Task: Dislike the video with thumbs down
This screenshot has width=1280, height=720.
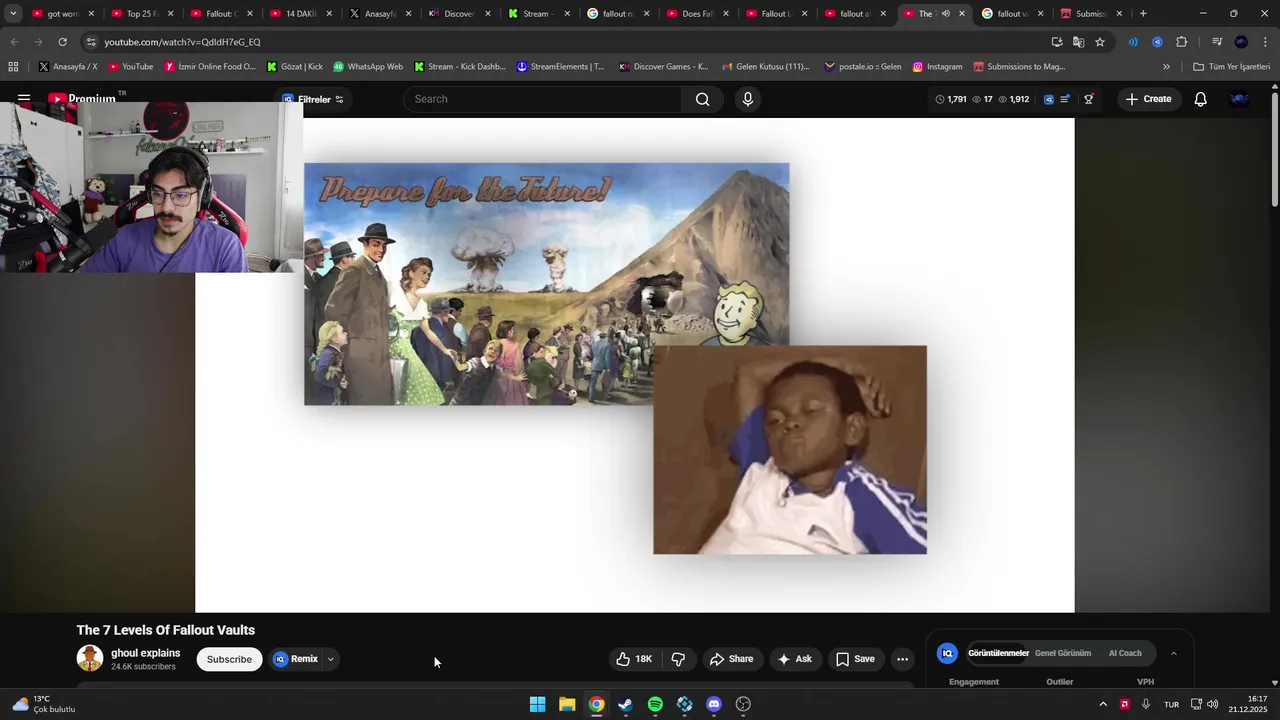Action: [x=678, y=659]
